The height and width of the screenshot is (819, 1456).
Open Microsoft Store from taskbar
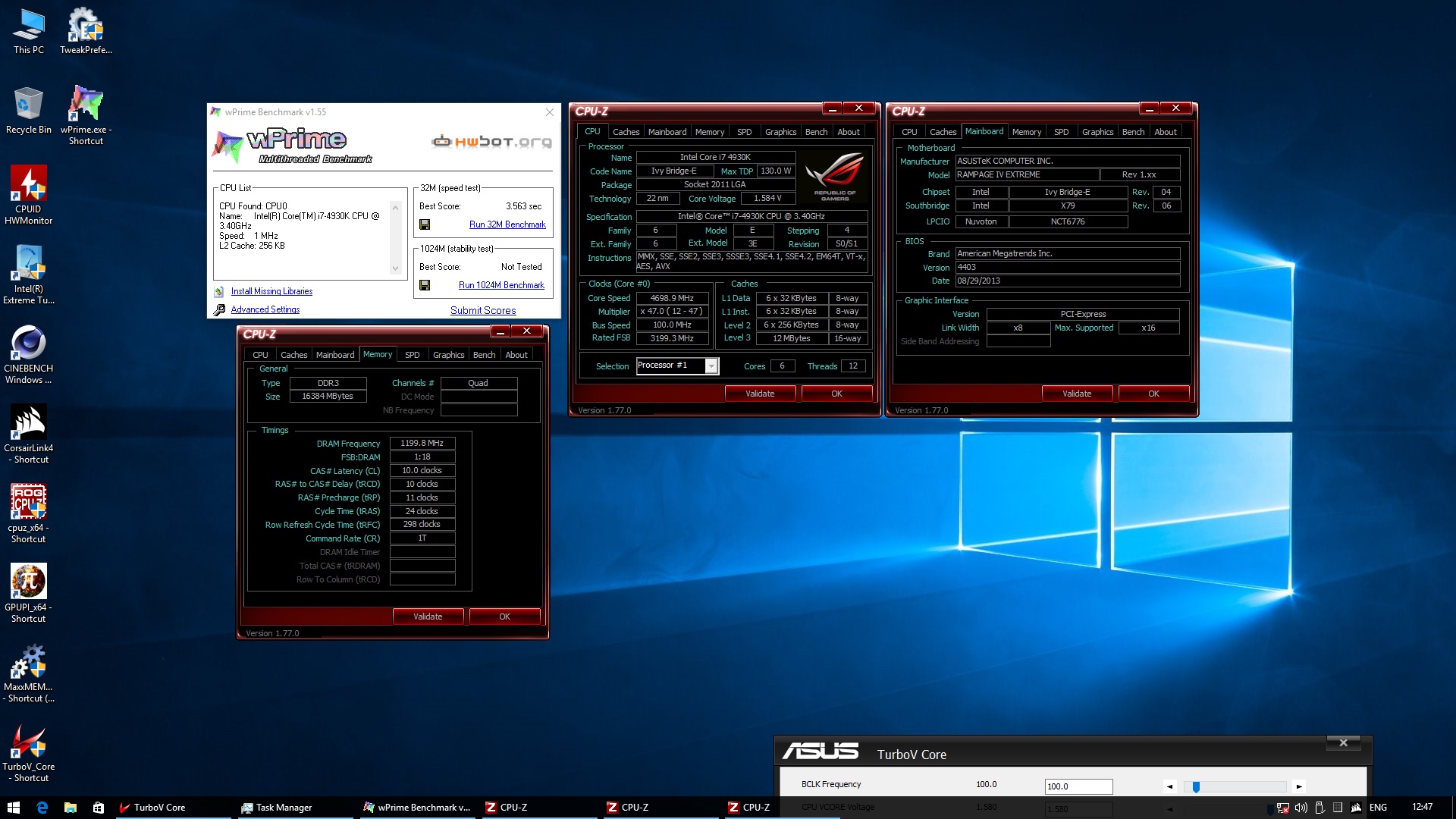[99, 808]
